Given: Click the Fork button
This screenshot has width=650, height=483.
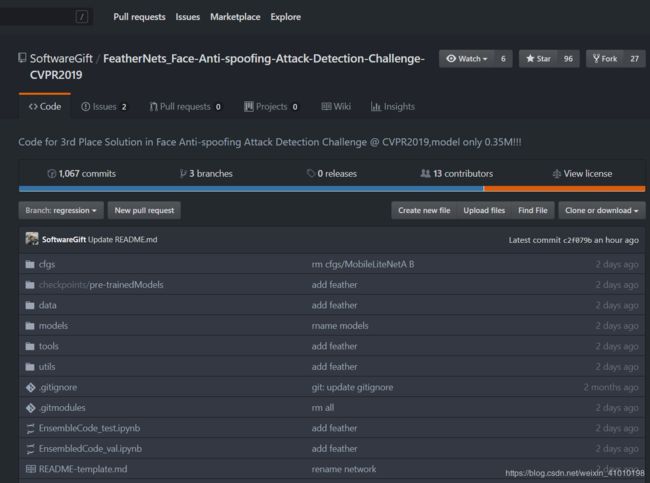Looking at the screenshot, I should click(x=605, y=59).
